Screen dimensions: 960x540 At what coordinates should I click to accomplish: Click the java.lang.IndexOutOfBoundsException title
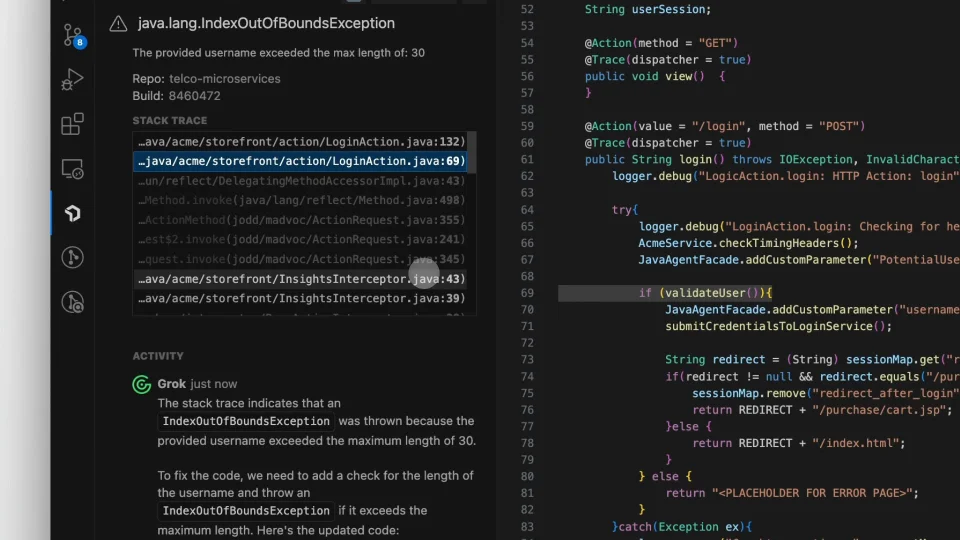coord(266,23)
